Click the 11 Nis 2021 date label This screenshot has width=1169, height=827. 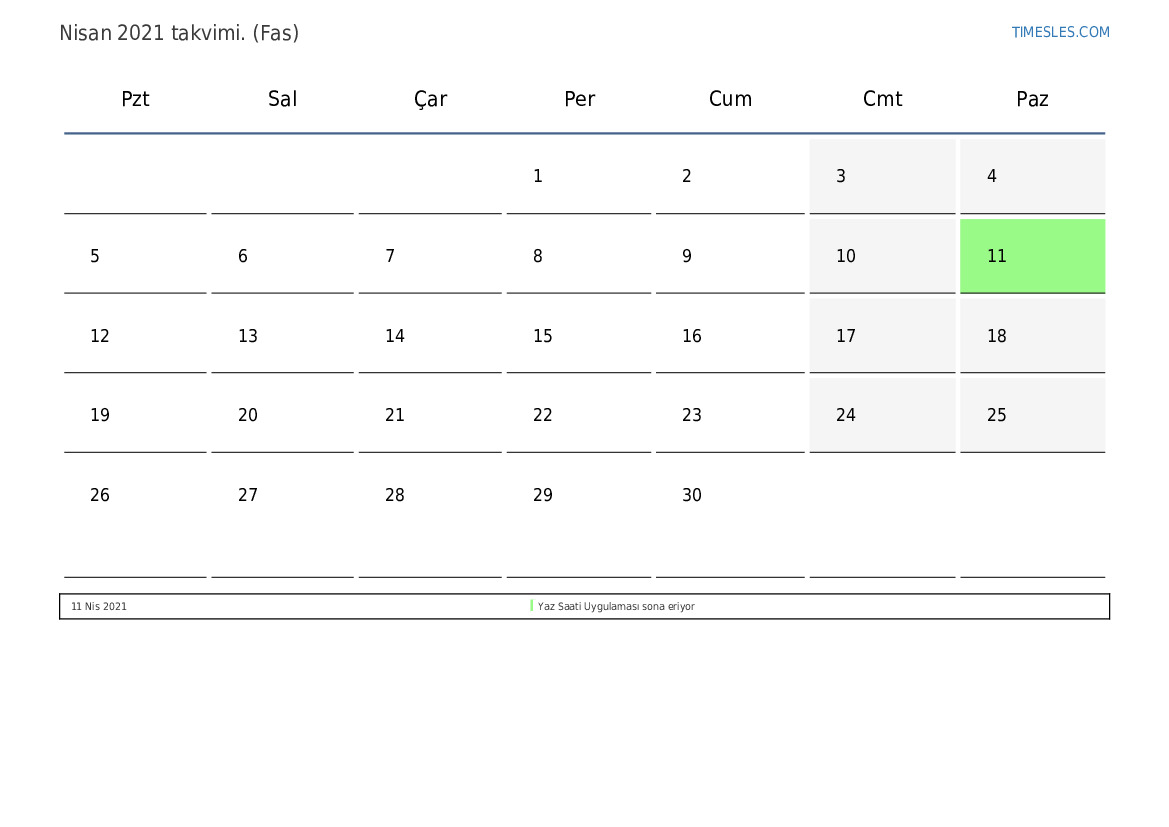98,606
